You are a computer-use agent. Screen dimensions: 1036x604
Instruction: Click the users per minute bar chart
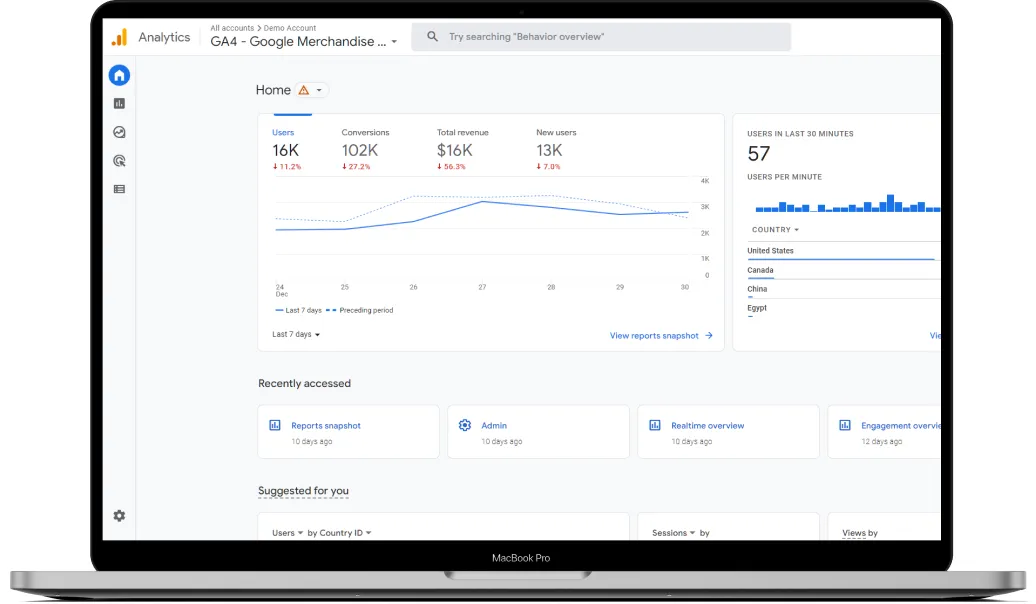pos(848,203)
